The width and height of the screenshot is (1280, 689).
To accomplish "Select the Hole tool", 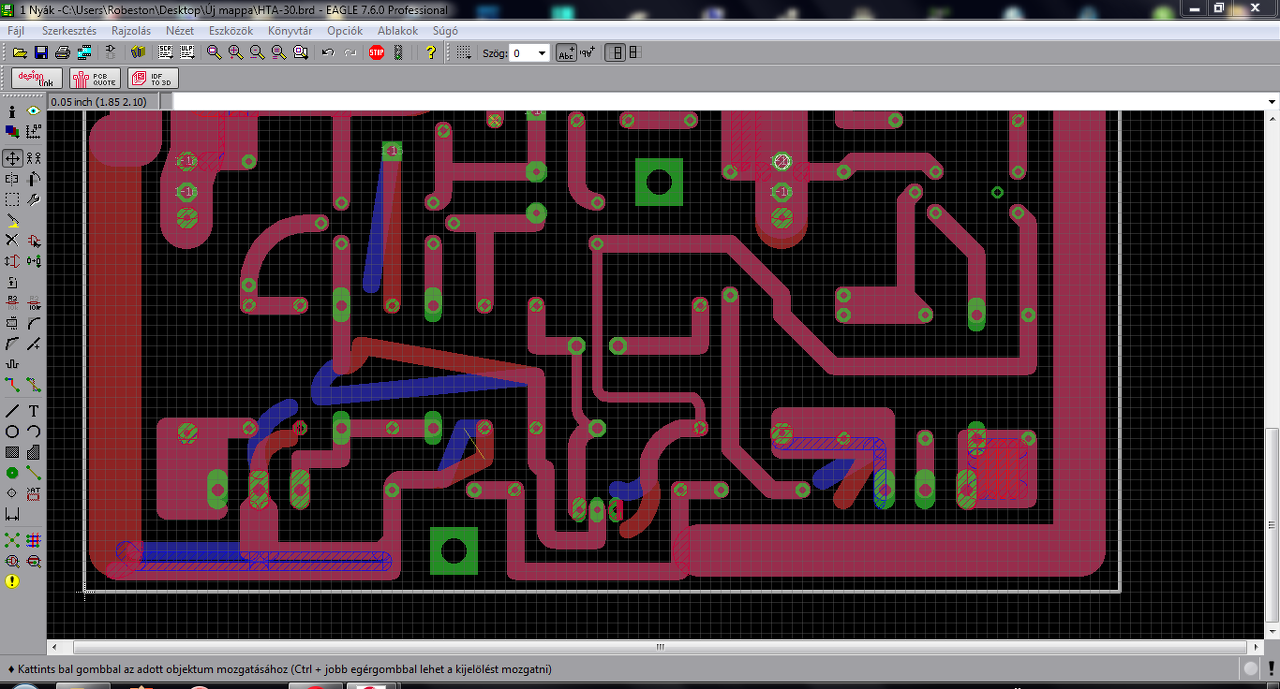I will coord(12,493).
